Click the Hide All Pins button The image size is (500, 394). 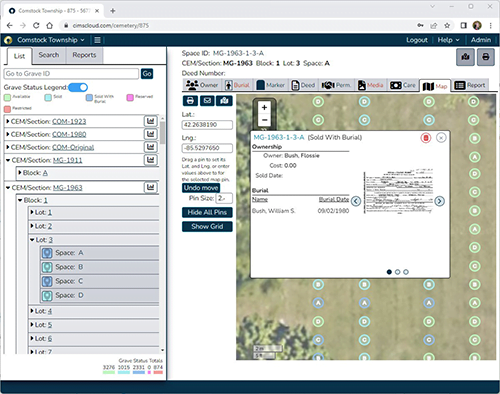pos(207,212)
